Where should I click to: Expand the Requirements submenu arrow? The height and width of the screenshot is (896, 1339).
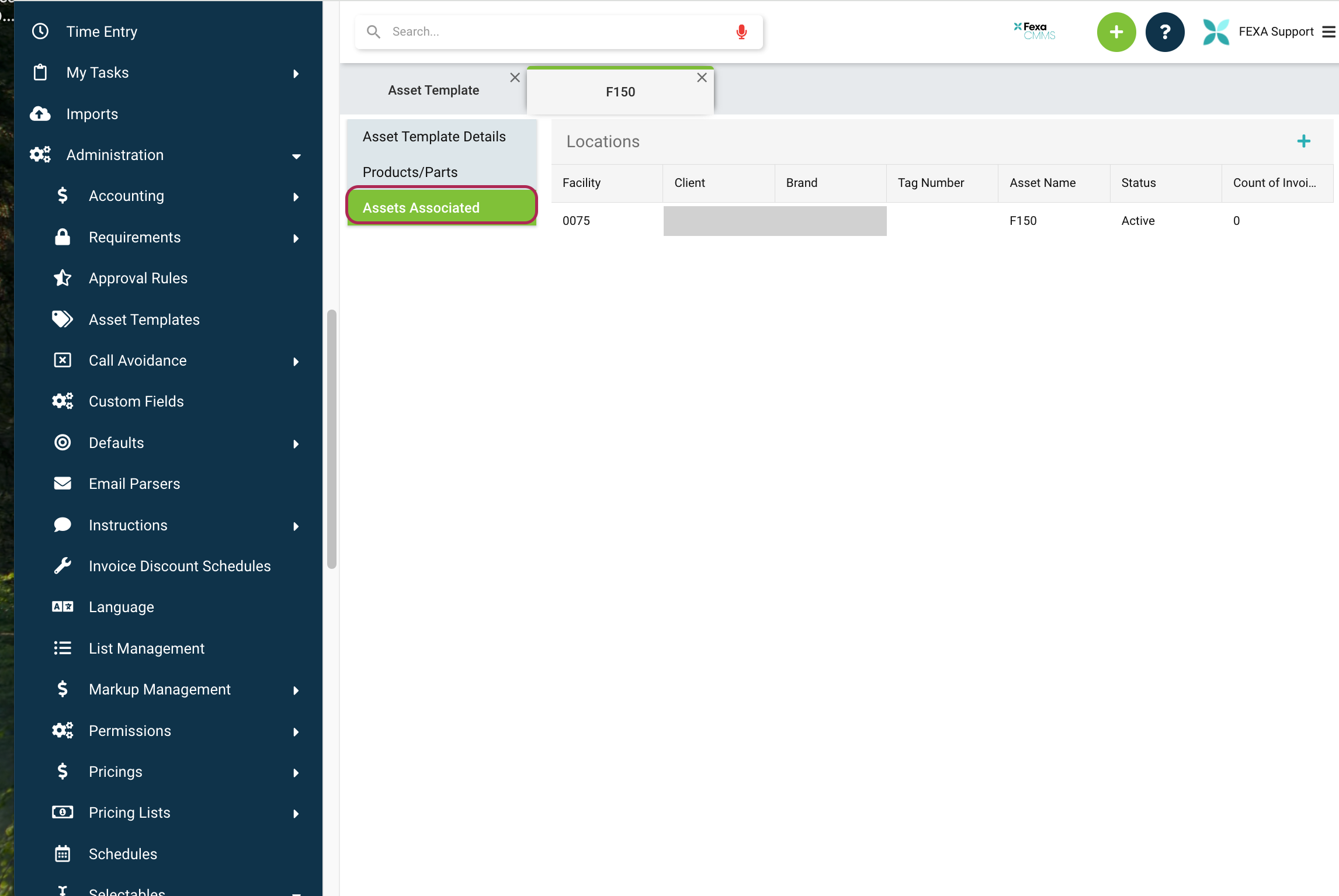coord(296,238)
